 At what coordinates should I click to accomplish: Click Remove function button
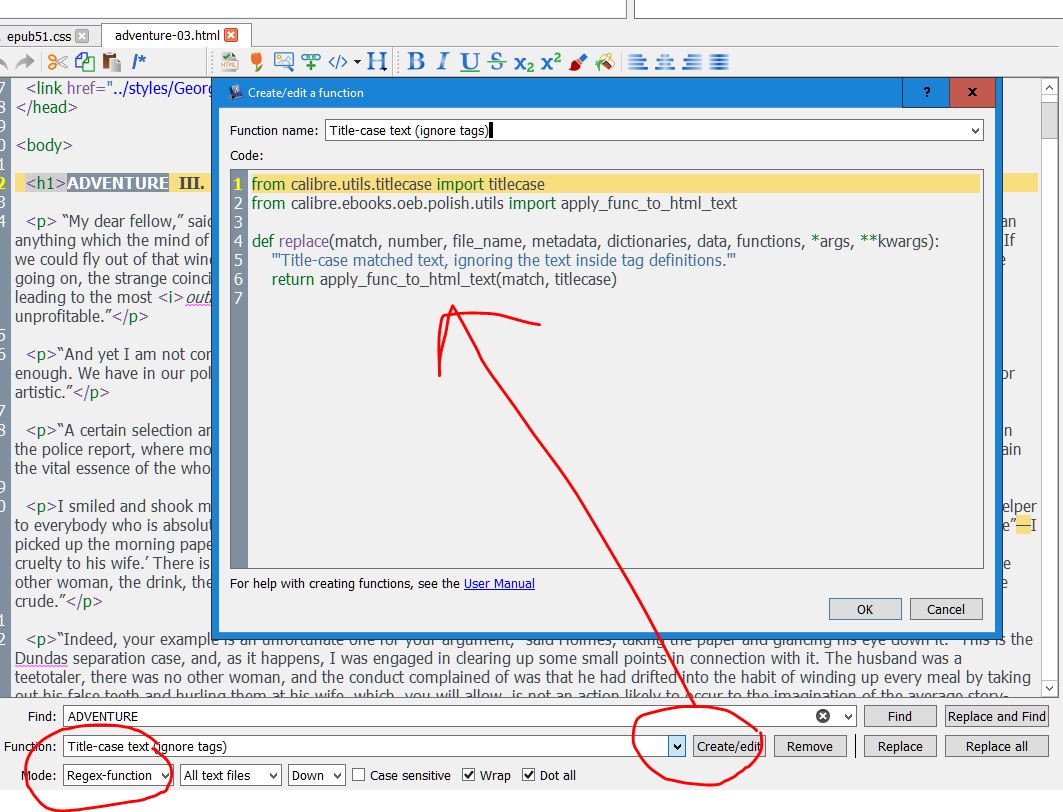click(809, 746)
